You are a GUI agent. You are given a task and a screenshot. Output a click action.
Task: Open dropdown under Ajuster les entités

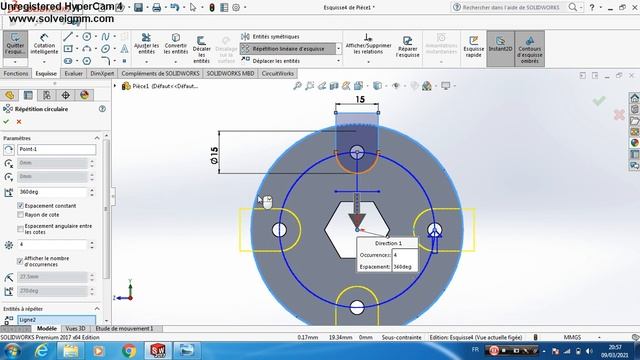pos(146,62)
